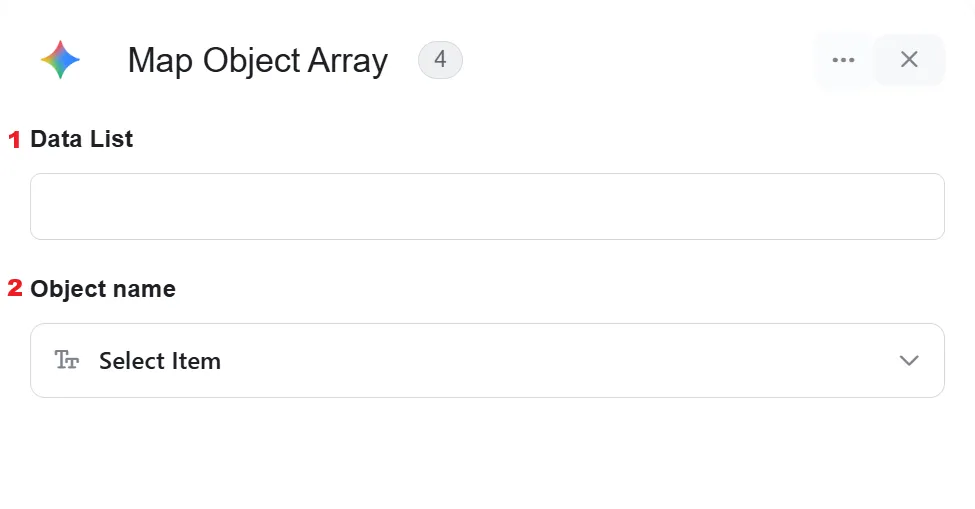Click the step number 4 badge
This screenshot has height=509, width=975.
pos(440,60)
